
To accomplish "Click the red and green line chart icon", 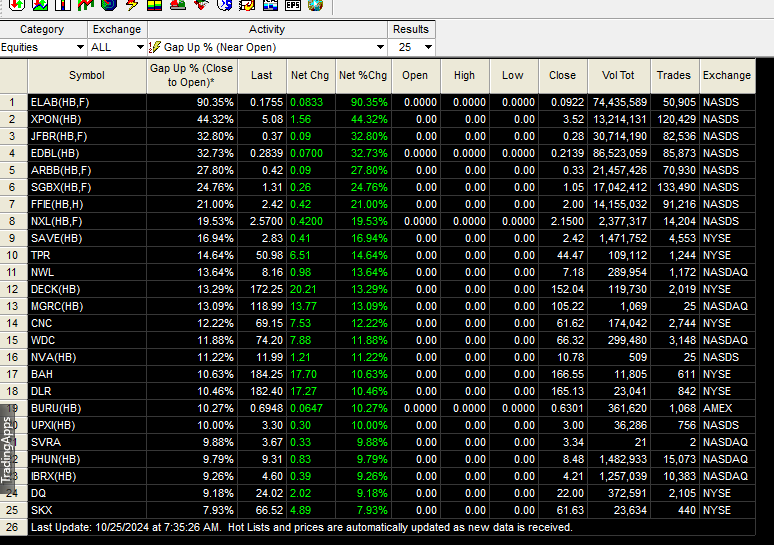I will (86, 5).
